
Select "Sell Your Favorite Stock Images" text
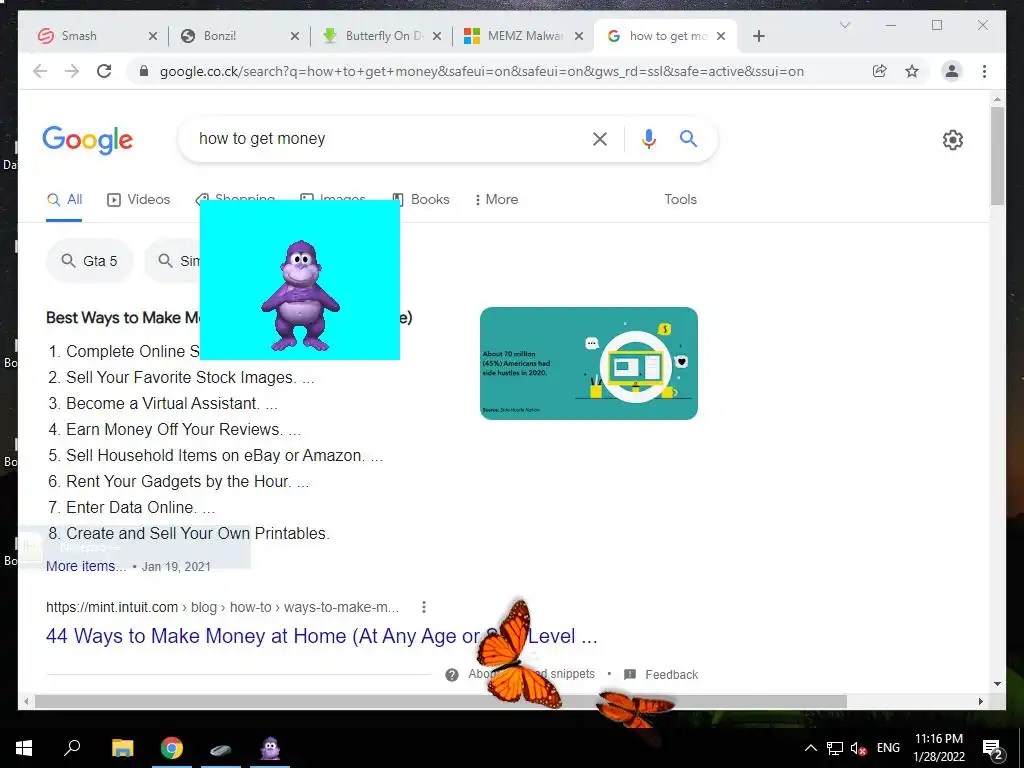point(180,377)
